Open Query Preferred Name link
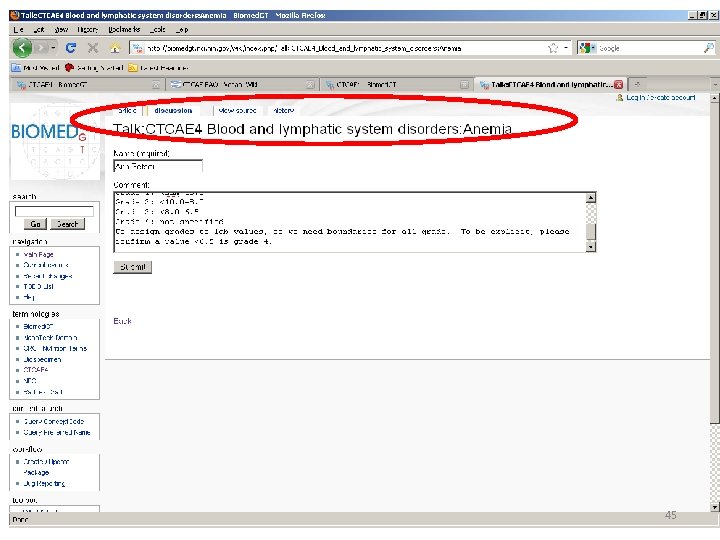The width and height of the screenshot is (720, 540). pos(57,432)
